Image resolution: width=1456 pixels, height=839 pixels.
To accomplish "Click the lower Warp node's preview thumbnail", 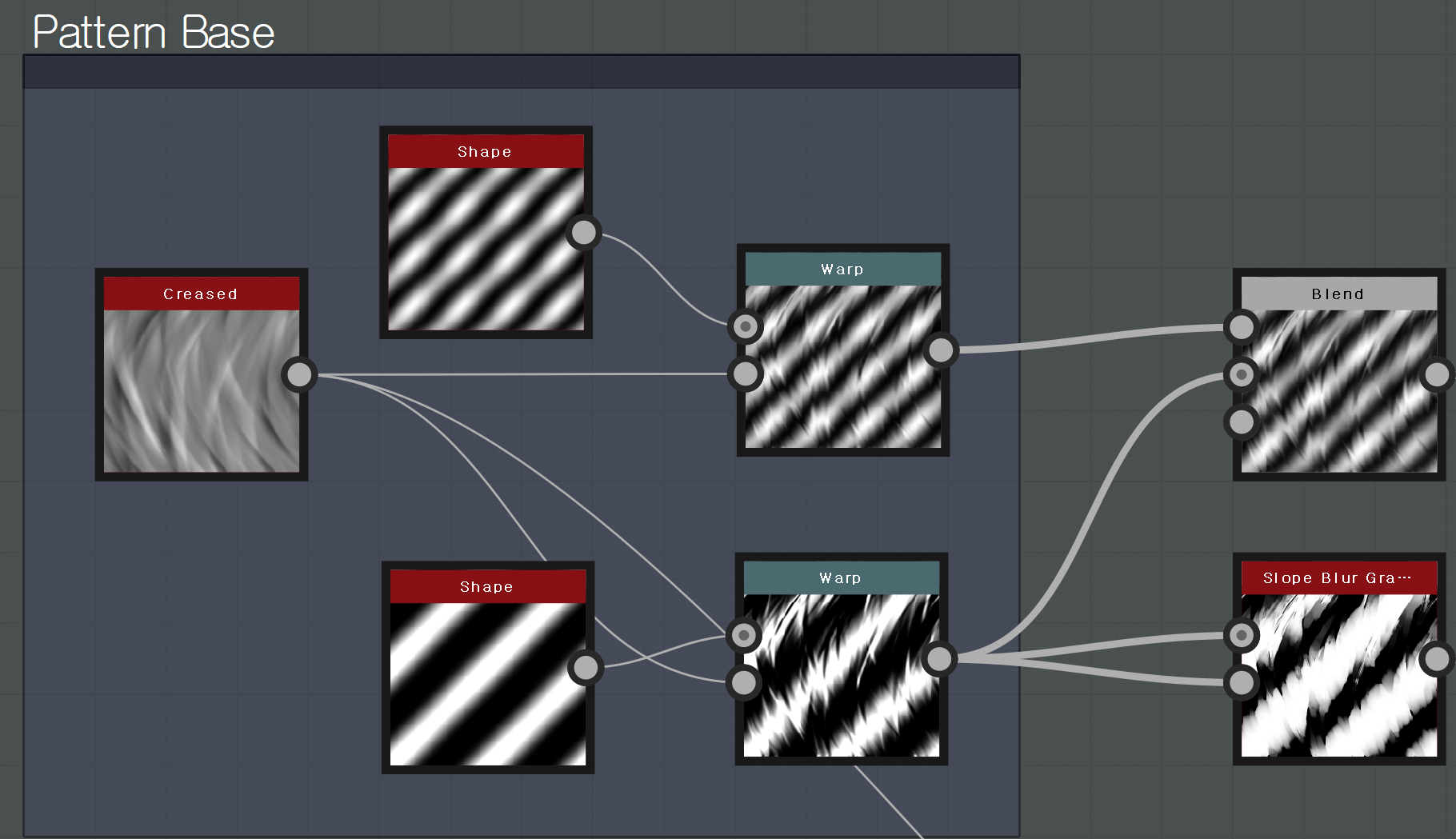I will coord(842,675).
